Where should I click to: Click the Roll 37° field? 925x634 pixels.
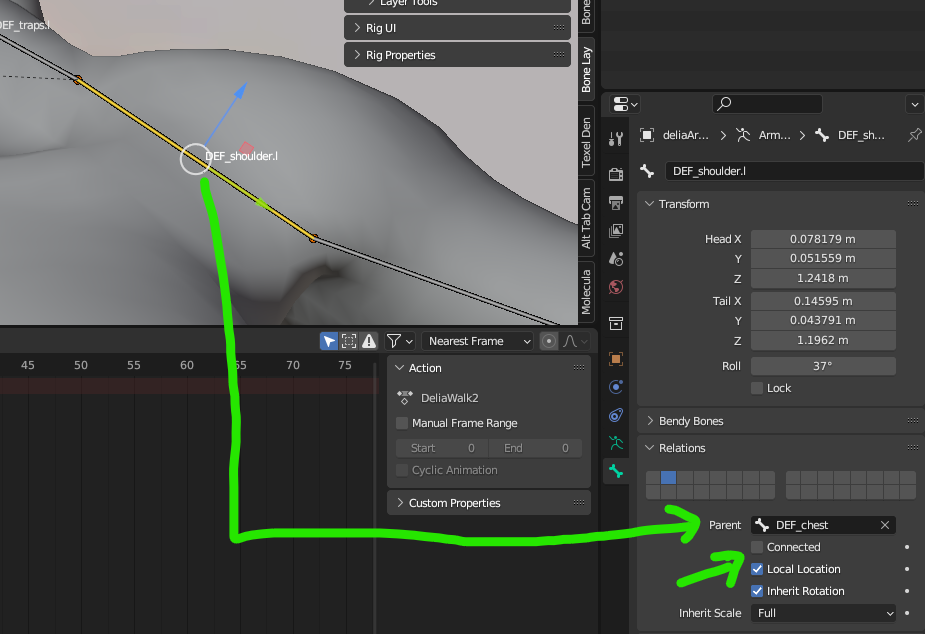823,366
